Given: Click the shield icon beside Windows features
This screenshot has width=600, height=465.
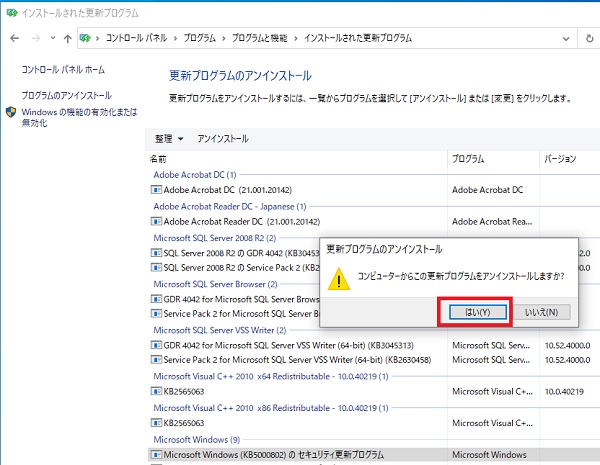Looking at the screenshot, I should point(11,112).
